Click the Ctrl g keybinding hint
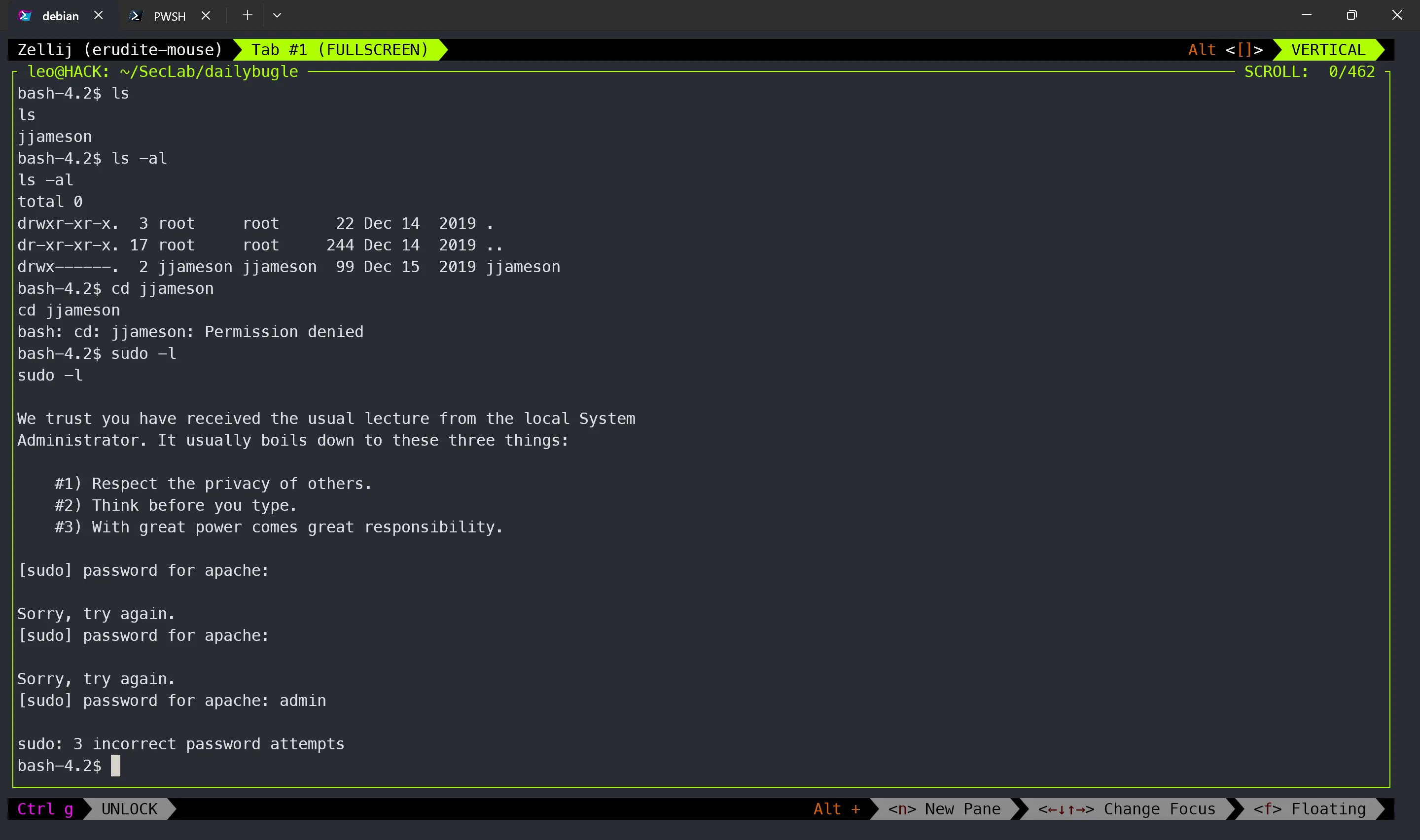 [45, 809]
